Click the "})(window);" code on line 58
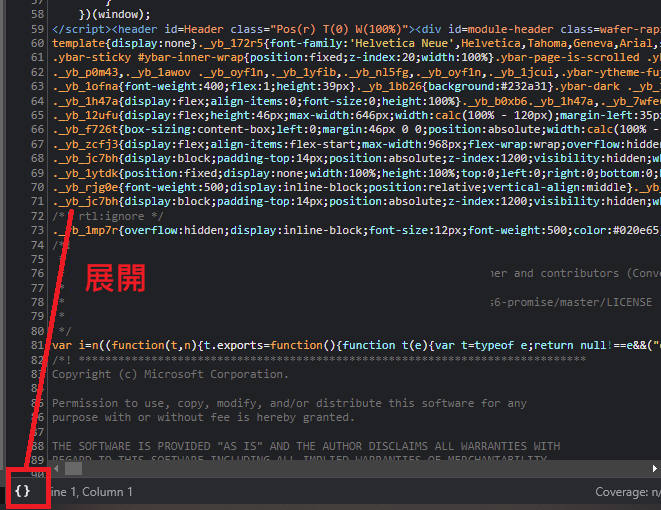The height and width of the screenshot is (510, 661). tap(114, 15)
